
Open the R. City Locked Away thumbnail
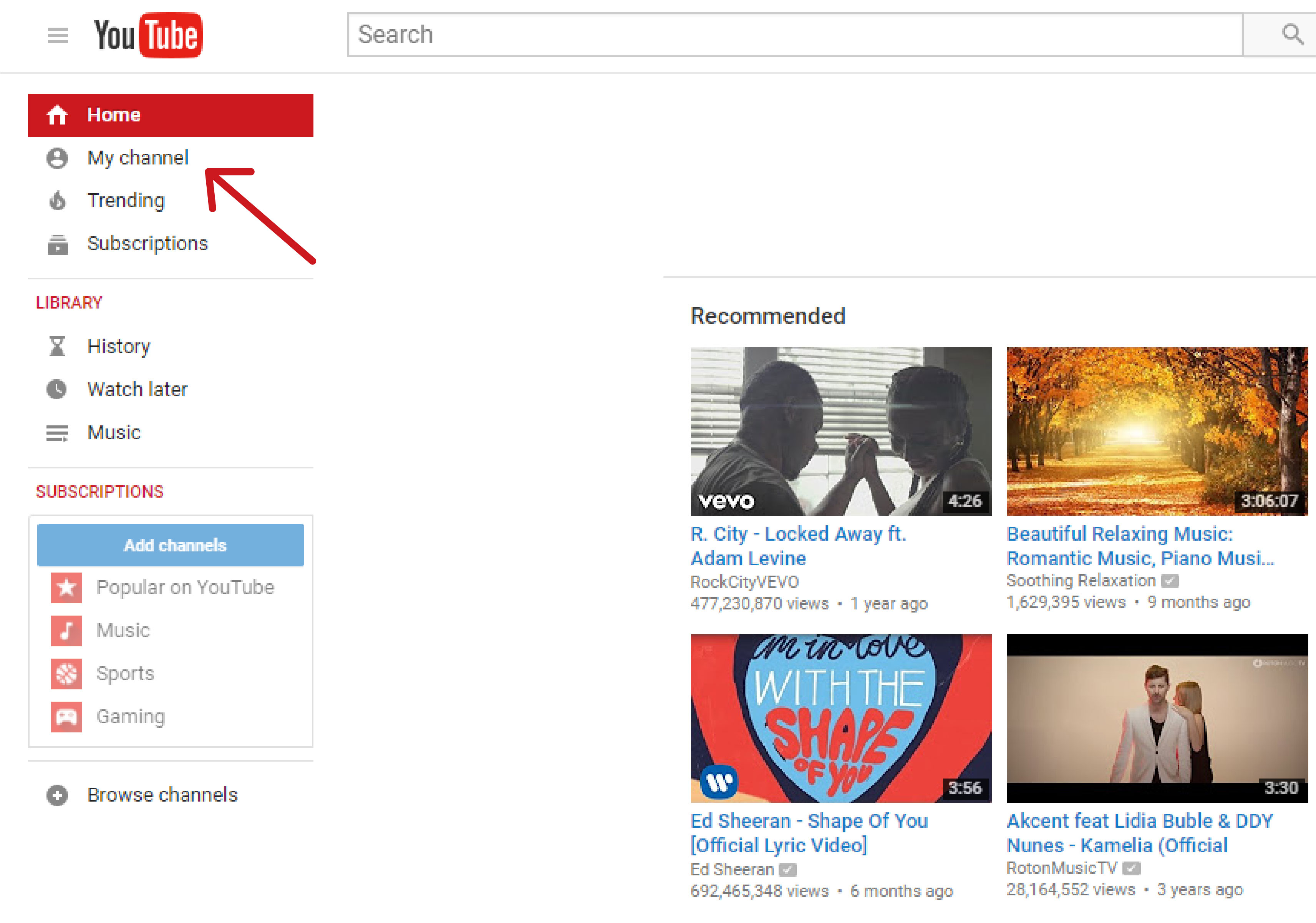[841, 431]
